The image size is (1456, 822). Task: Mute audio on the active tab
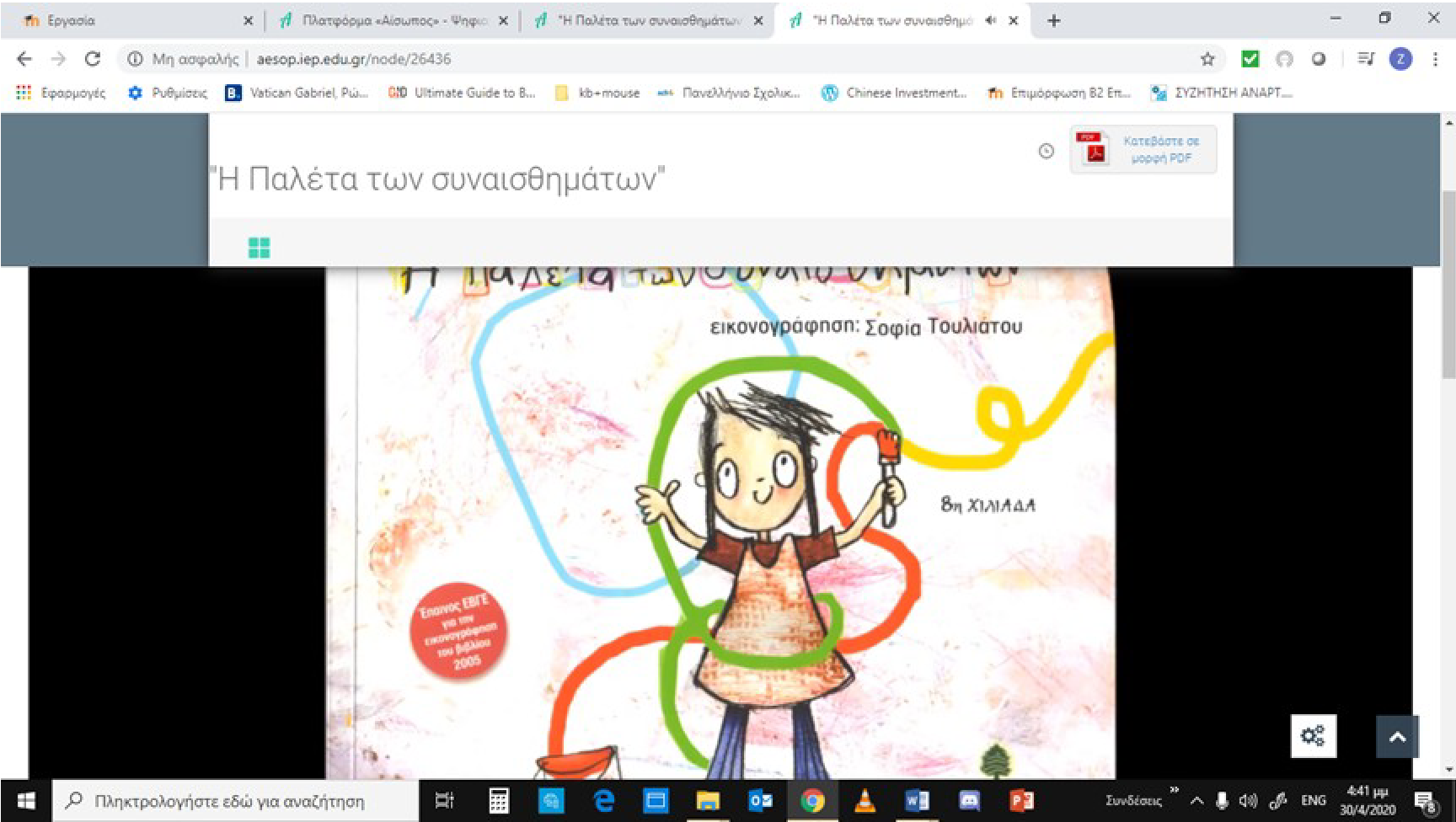pos(991,20)
